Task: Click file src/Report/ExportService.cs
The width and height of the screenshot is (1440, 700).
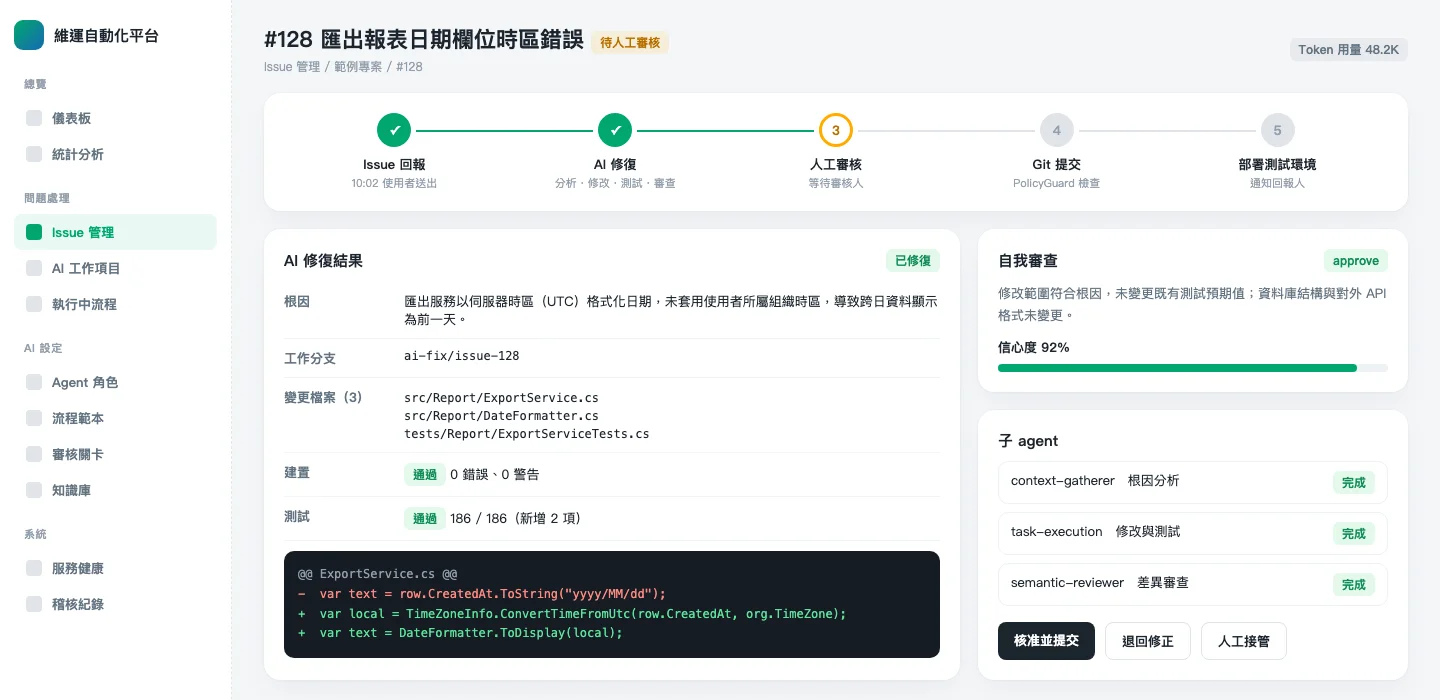Action: coord(501,398)
